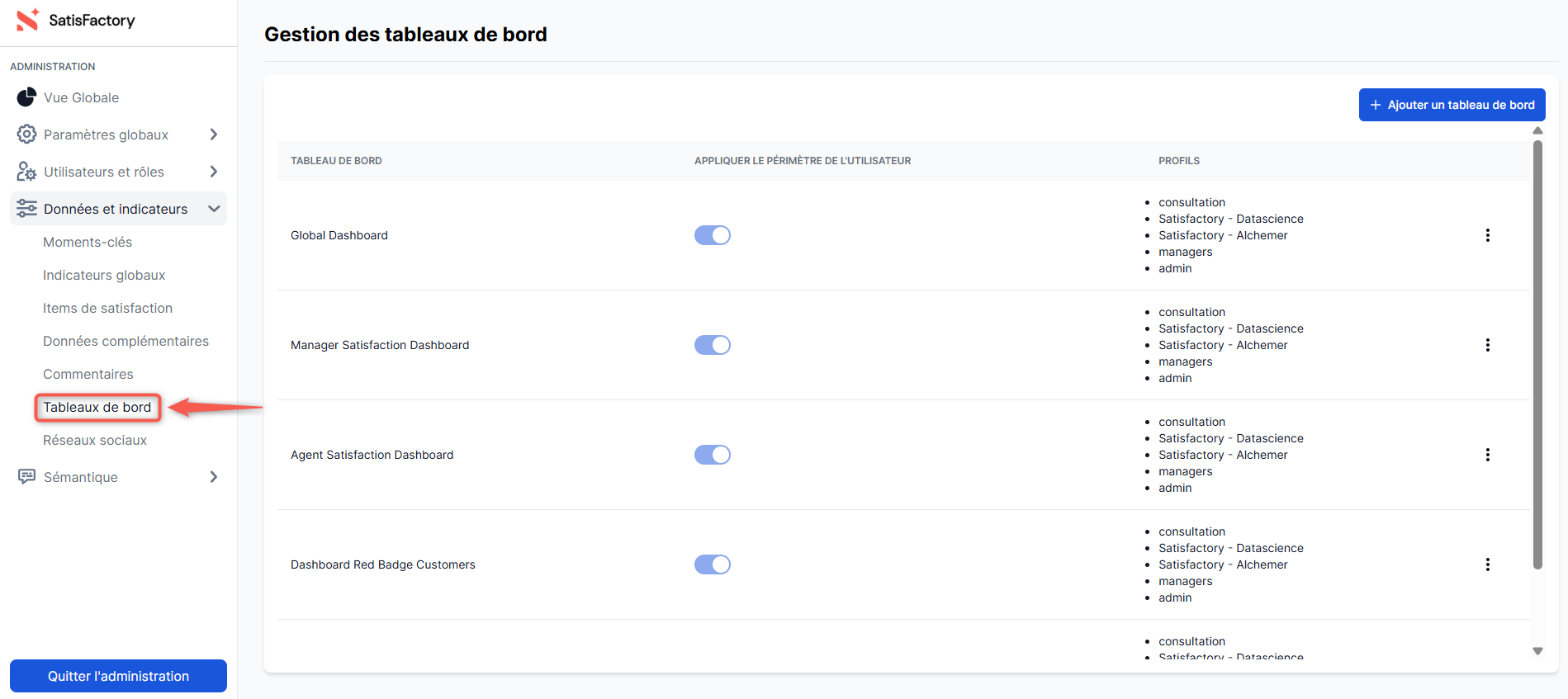
Task: Open the Manager Satisfaction Dashboard options menu
Action: point(1487,345)
